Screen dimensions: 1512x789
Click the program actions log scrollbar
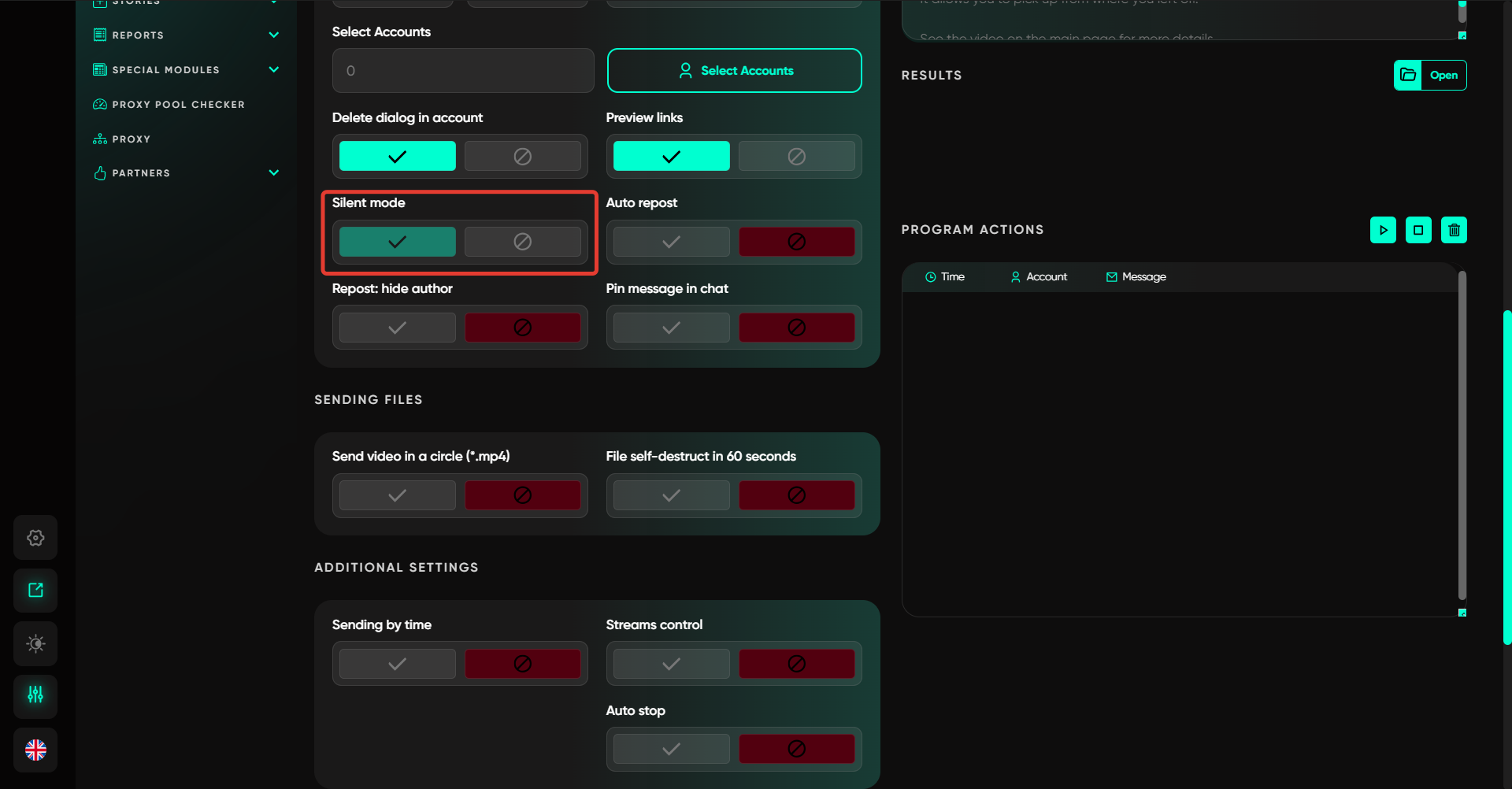click(x=1462, y=435)
